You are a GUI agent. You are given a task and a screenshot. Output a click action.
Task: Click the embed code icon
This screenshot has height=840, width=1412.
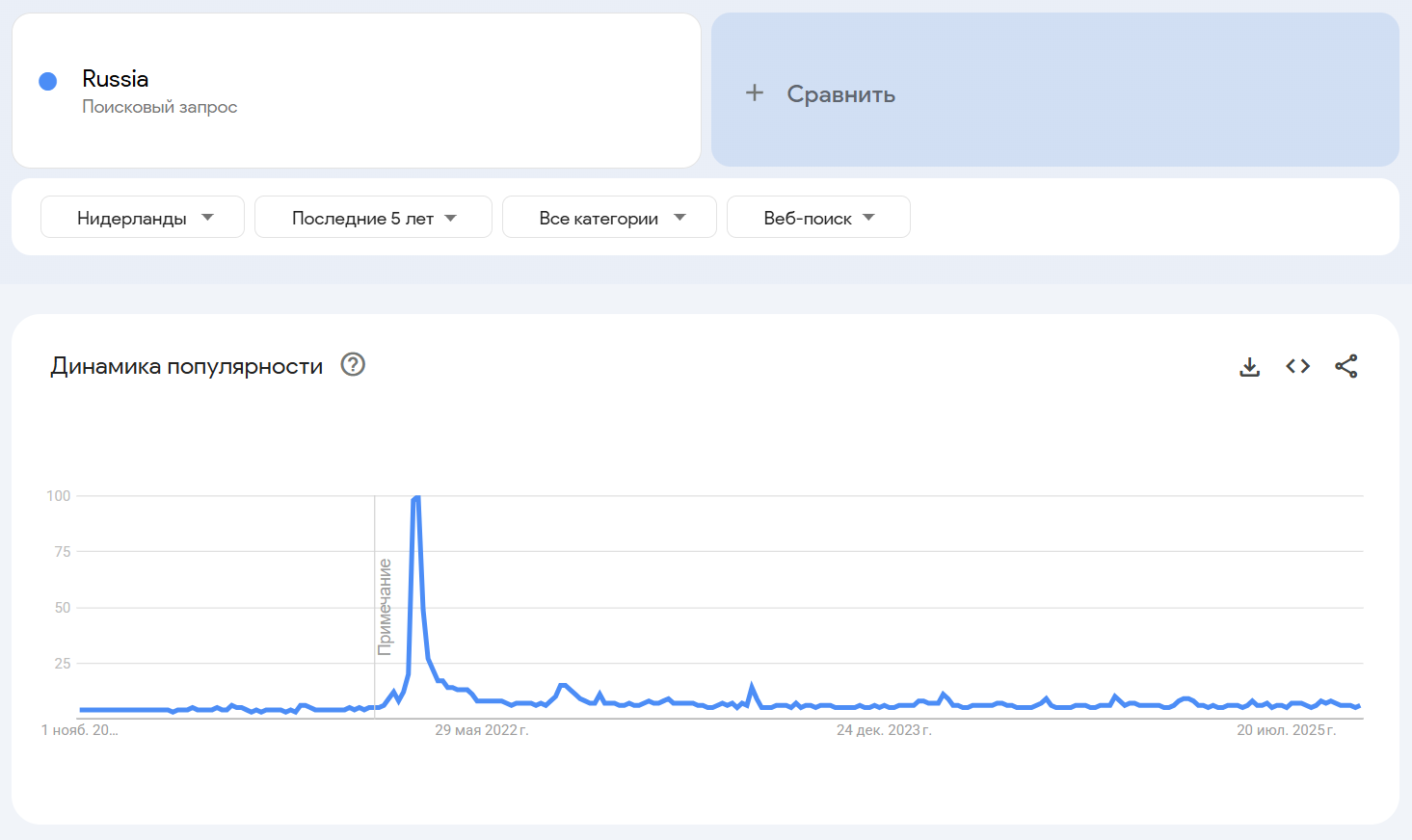[1297, 366]
